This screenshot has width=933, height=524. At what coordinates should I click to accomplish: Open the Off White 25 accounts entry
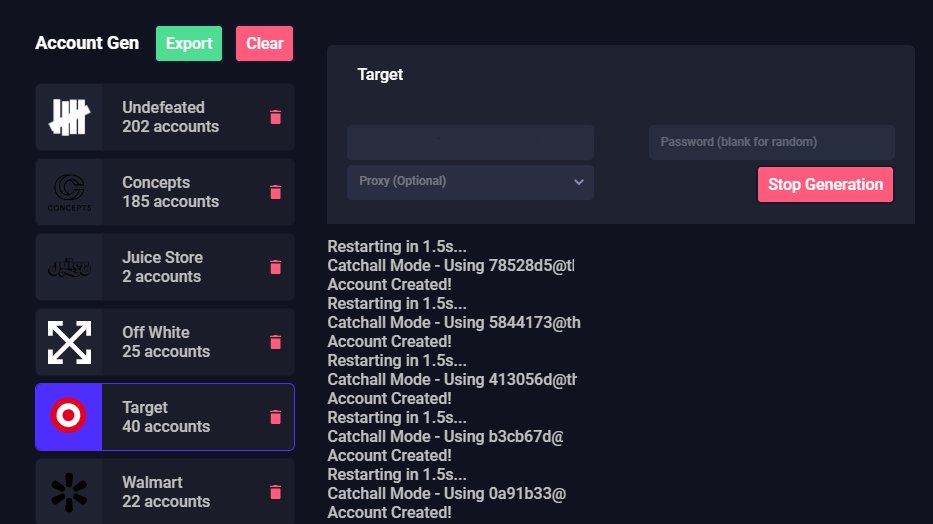(x=165, y=342)
